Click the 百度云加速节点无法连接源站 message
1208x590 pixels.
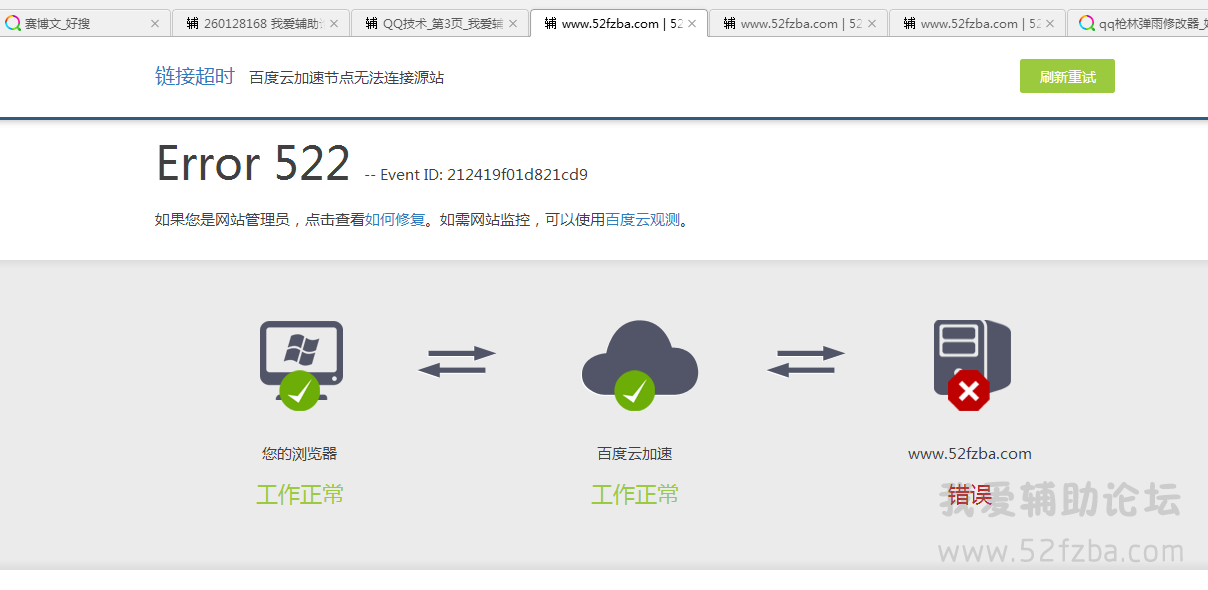point(347,77)
